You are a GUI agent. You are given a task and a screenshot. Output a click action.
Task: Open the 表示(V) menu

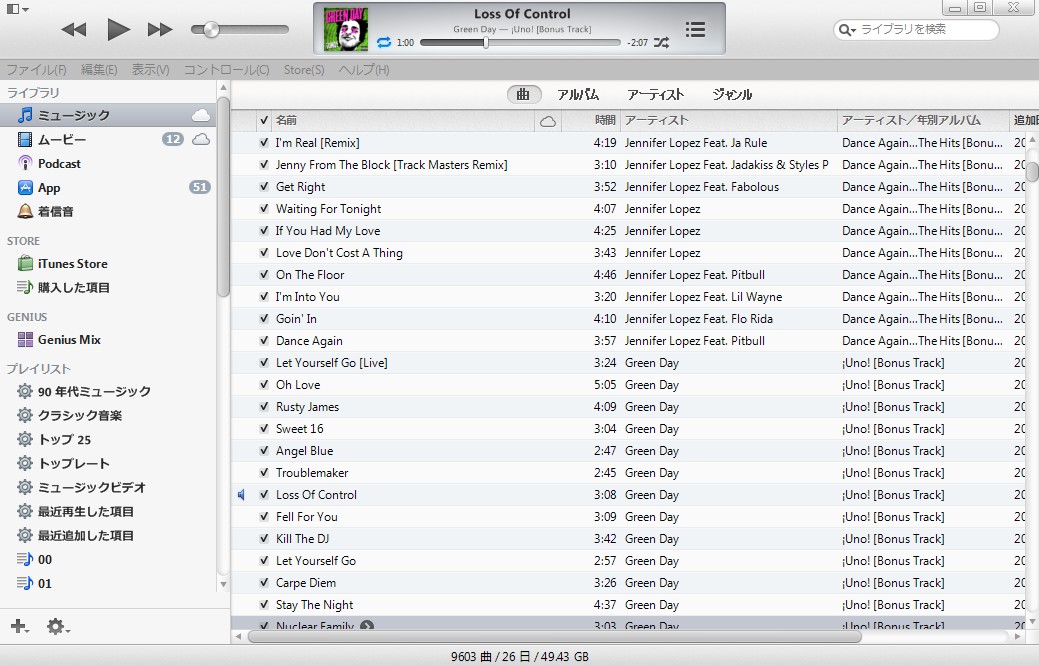click(150, 70)
